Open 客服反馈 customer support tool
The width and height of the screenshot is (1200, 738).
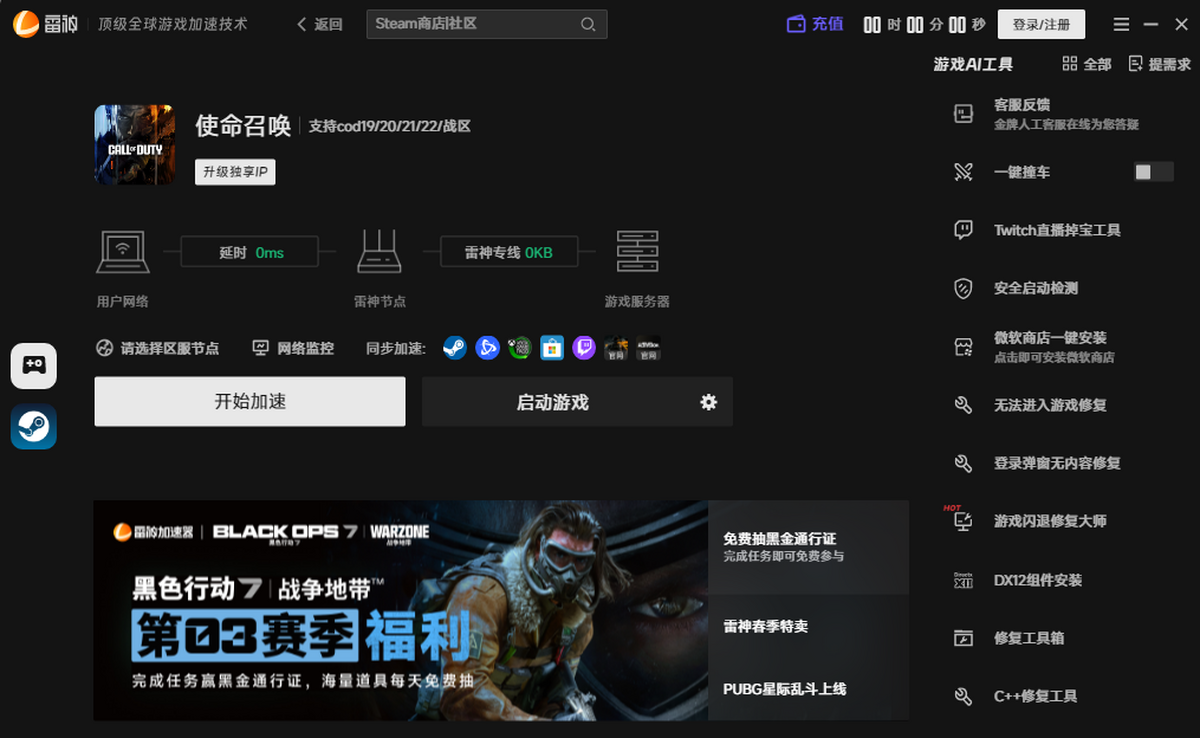1022,105
